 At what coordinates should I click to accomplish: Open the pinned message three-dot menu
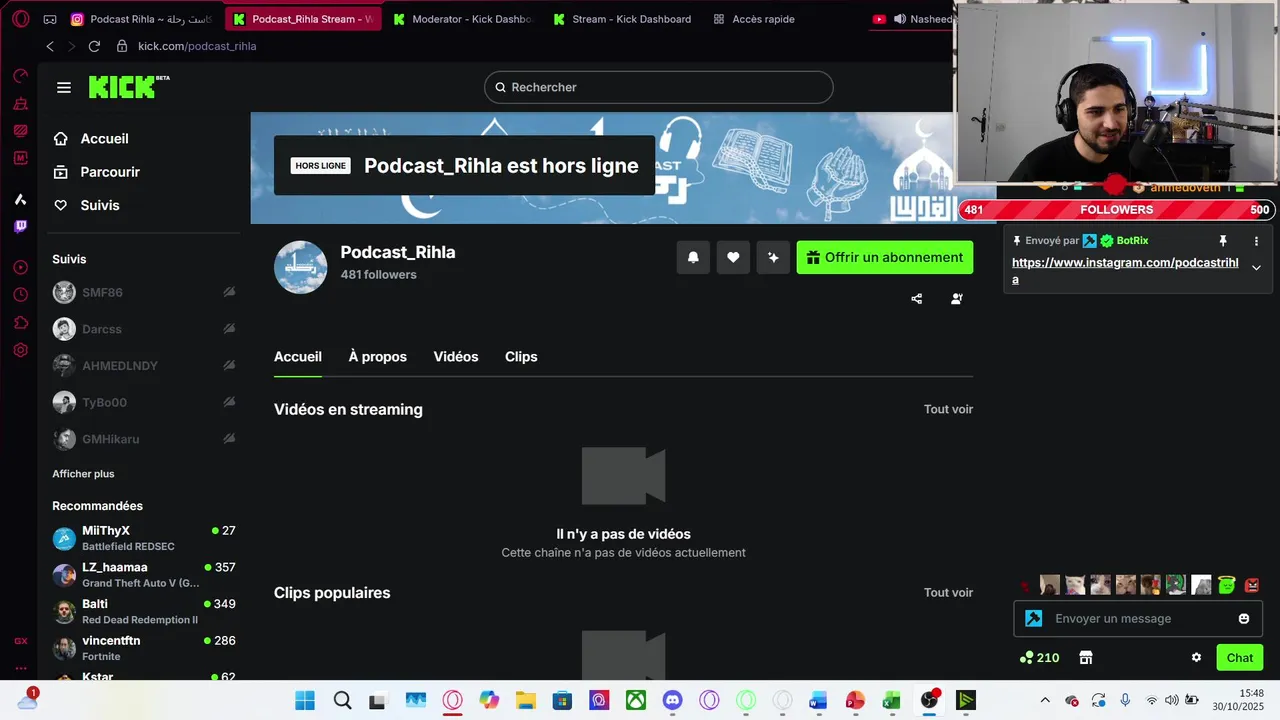1256,241
